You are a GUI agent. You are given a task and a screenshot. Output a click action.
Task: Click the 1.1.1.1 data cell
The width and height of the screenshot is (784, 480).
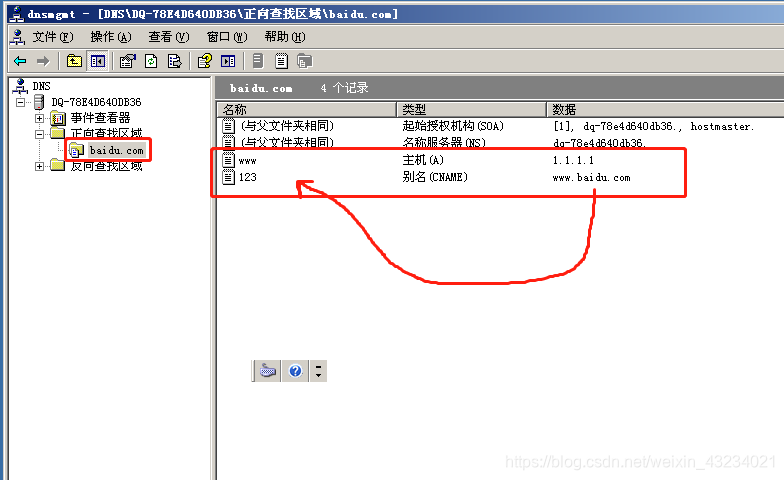573,160
